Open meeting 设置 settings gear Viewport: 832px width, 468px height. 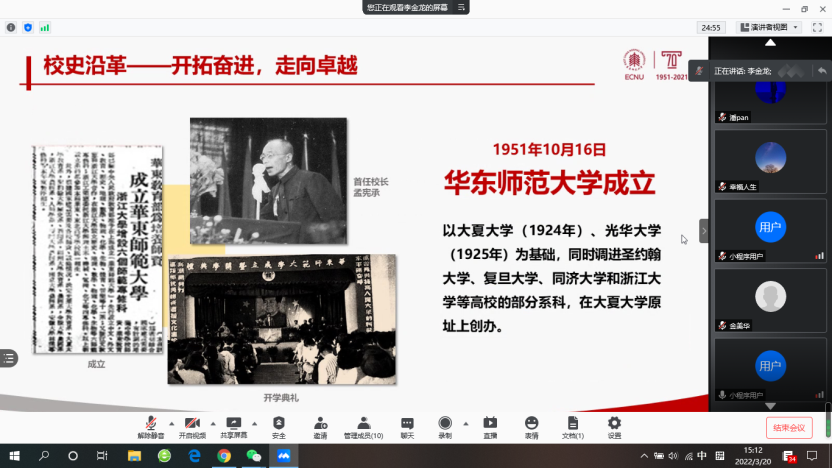614,427
